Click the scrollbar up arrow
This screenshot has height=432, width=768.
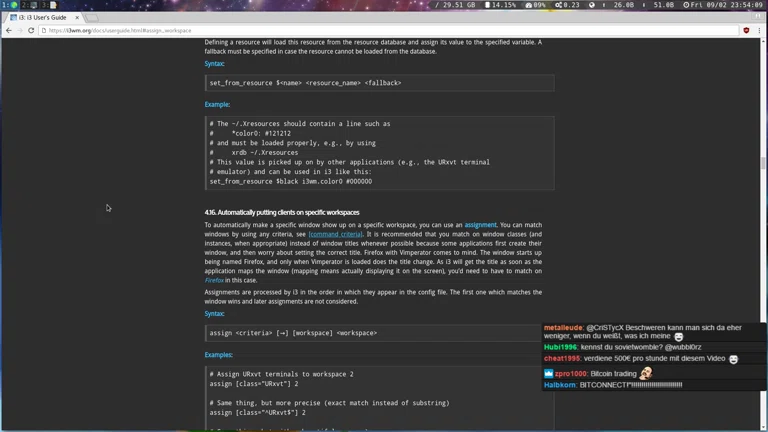(763, 41)
